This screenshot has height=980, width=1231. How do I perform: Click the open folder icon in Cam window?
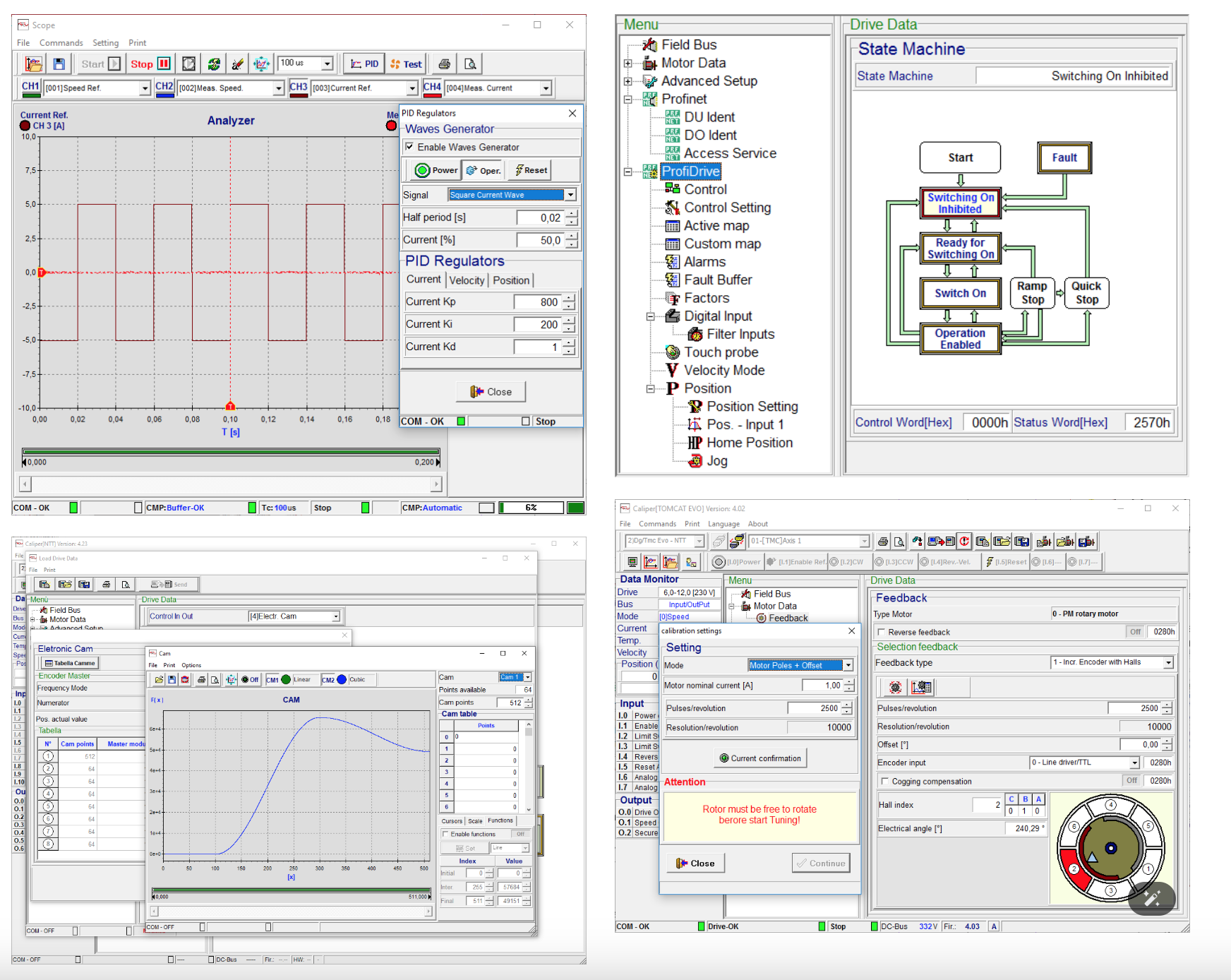tap(159, 679)
